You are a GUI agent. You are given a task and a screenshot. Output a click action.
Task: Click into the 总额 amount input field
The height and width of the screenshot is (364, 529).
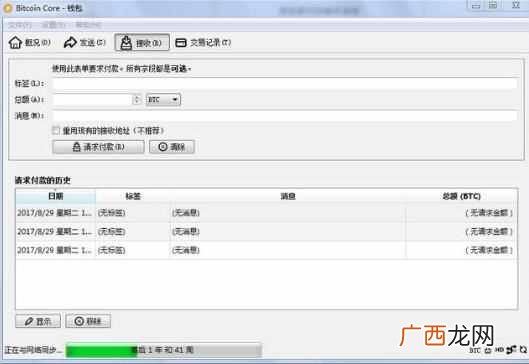point(92,100)
